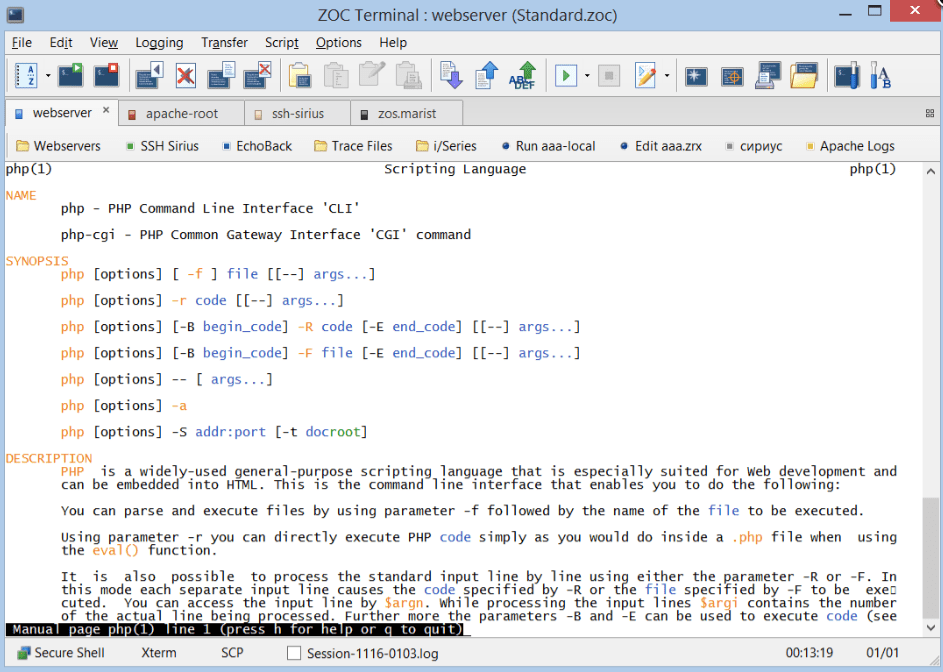Click the Run aaa-local button
Viewport: 943px width, 672px height.
[x=548, y=146]
